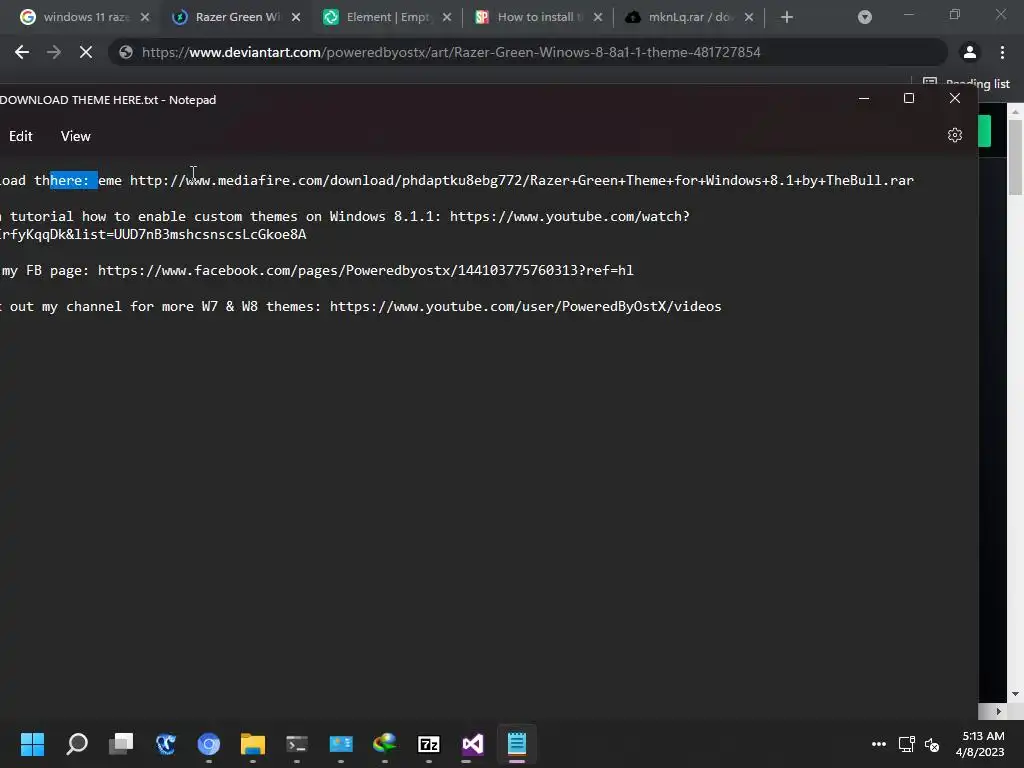Open the muted volume tray icon
Screen dimensions: 1024x768
coord(932,744)
